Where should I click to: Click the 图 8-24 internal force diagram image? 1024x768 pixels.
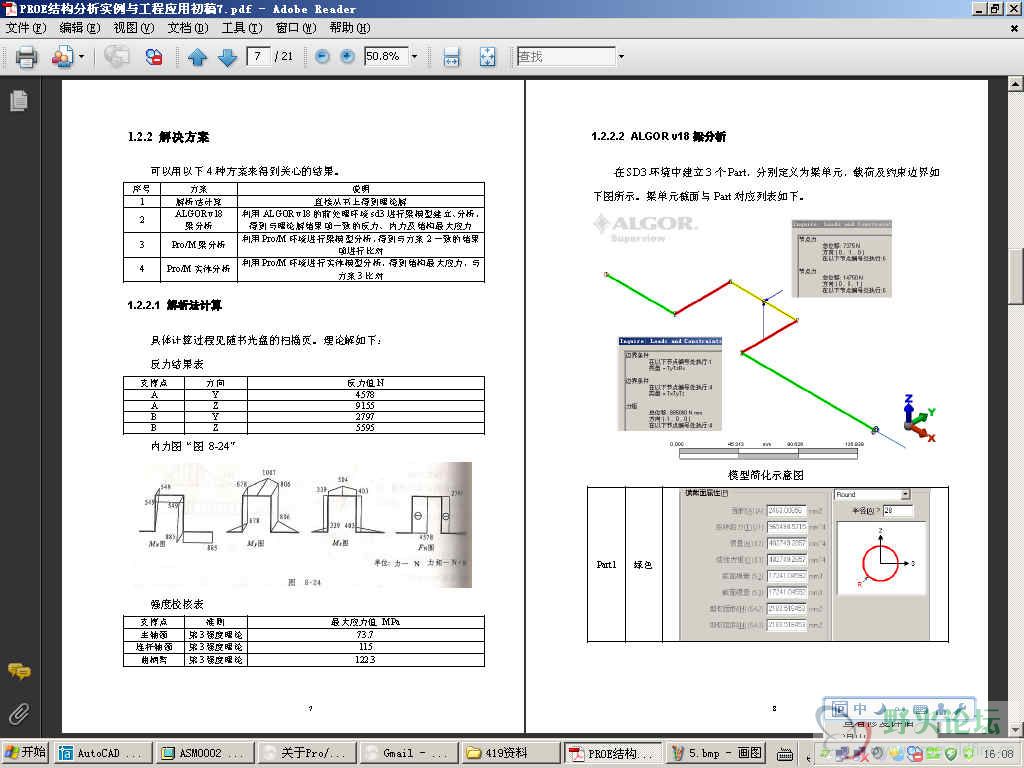tap(304, 525)
